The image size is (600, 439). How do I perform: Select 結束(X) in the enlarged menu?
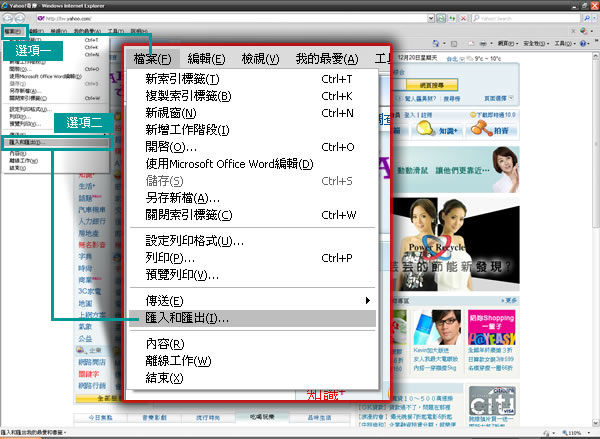pos(253,378)
